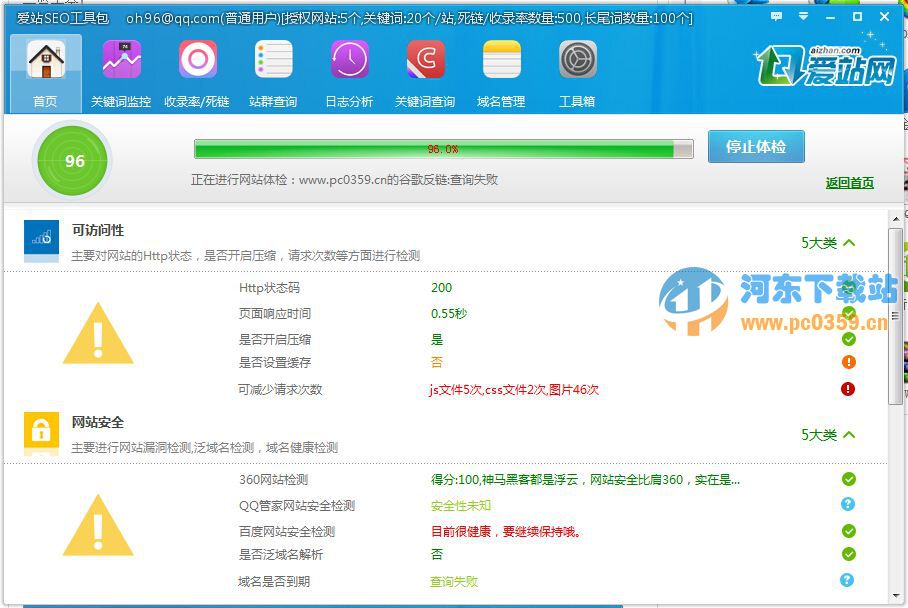Click the 96.0% progress bar
This screenshot has width=908, height=608.
pyautogui.click(x=444, y=146)
